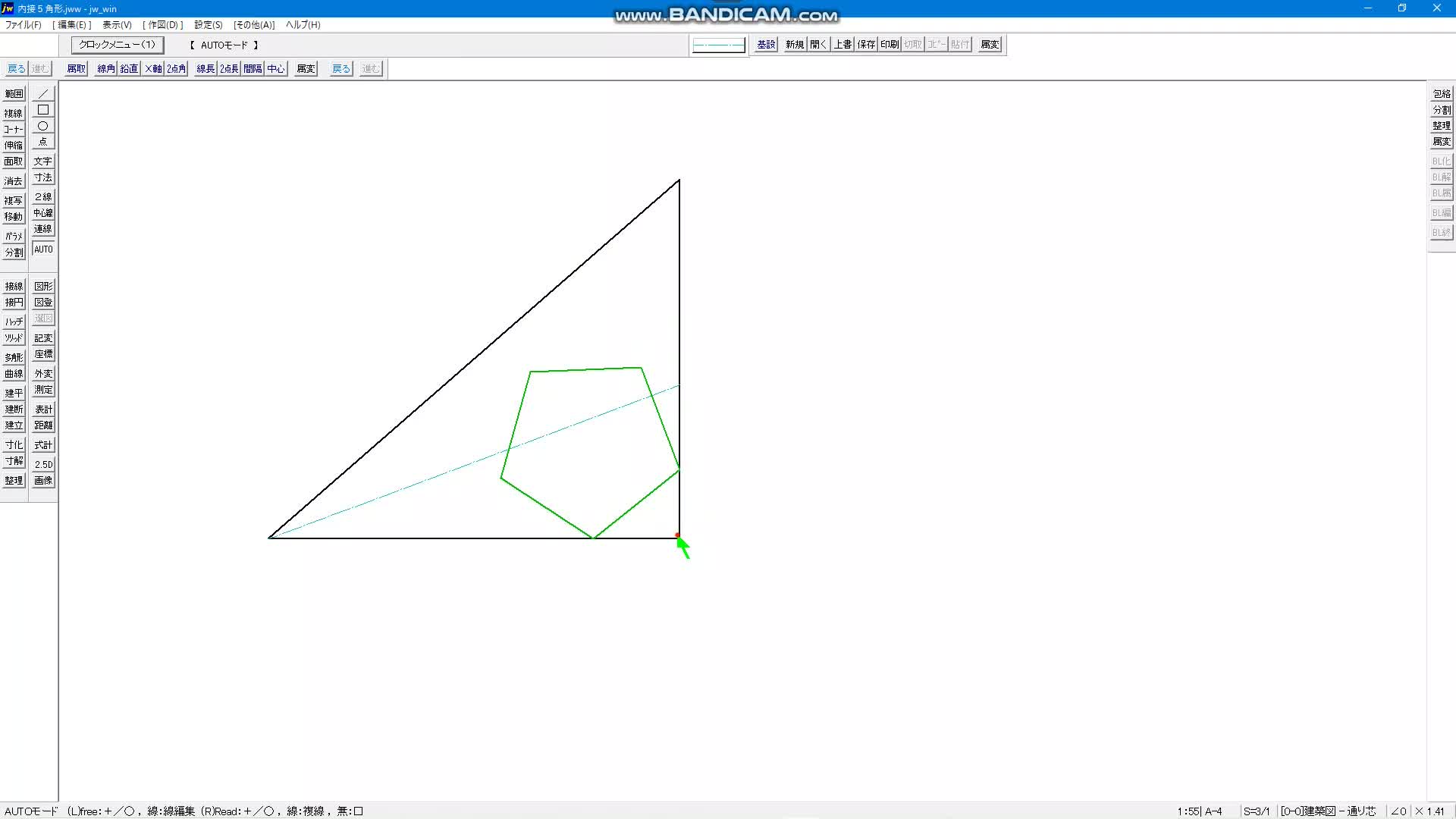Open the 設定(S) menu
The image size is (1456, 819).
[208, 25]
